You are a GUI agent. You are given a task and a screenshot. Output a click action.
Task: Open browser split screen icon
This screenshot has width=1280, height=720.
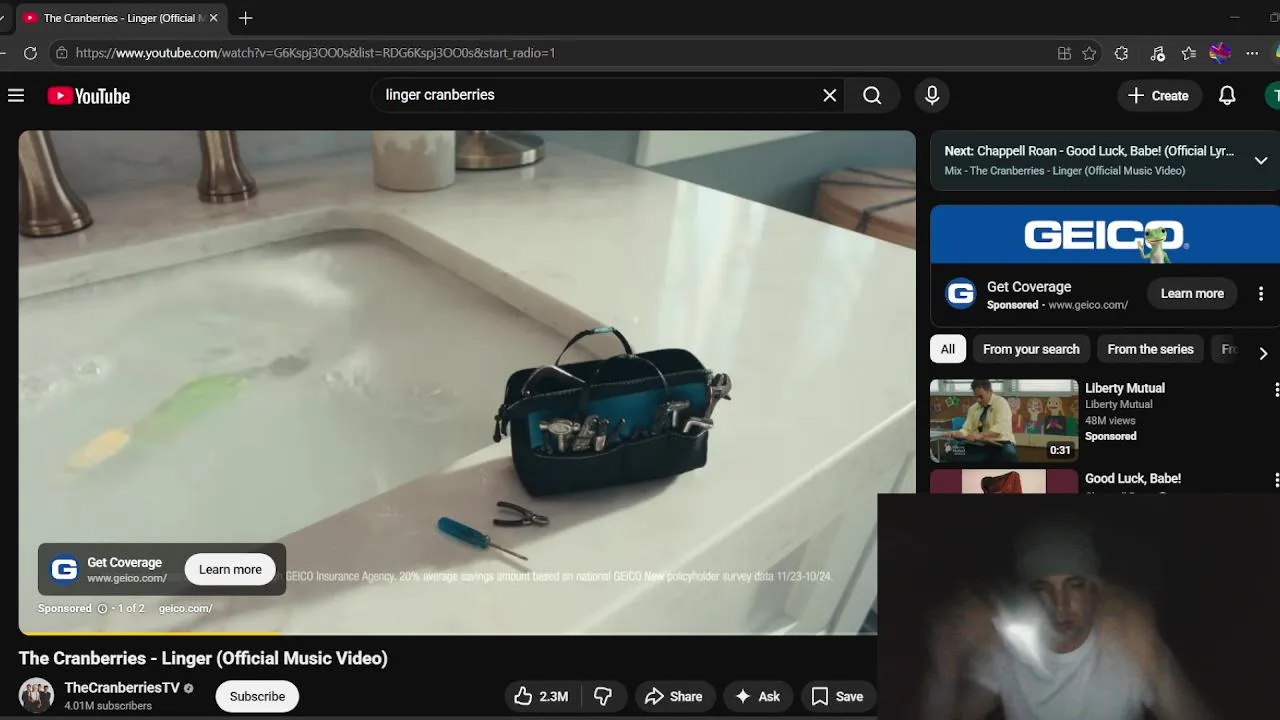(x=1064, y=53)
